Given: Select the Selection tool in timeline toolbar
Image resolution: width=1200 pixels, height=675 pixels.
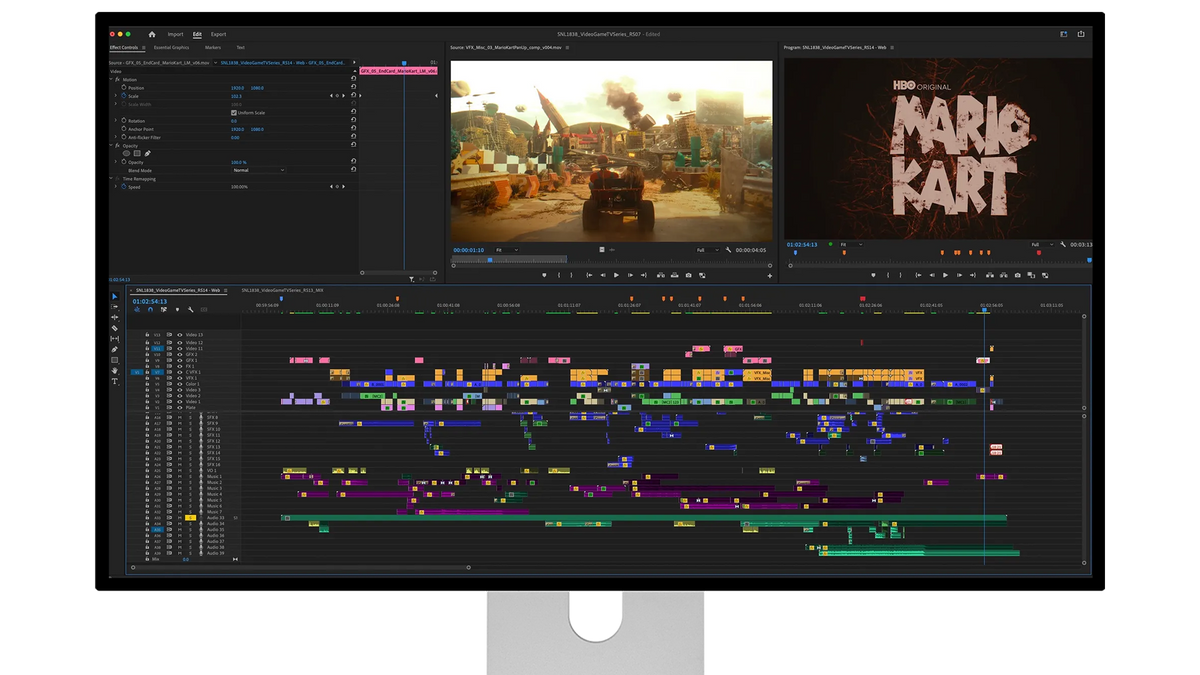Looking at the screenshot, I should [x=114, y=297].
